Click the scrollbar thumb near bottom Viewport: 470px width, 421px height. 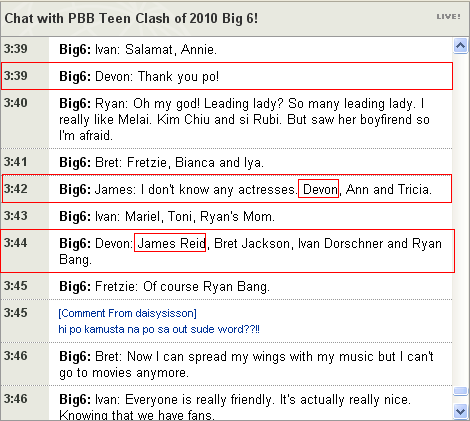[x=461, y=391]
